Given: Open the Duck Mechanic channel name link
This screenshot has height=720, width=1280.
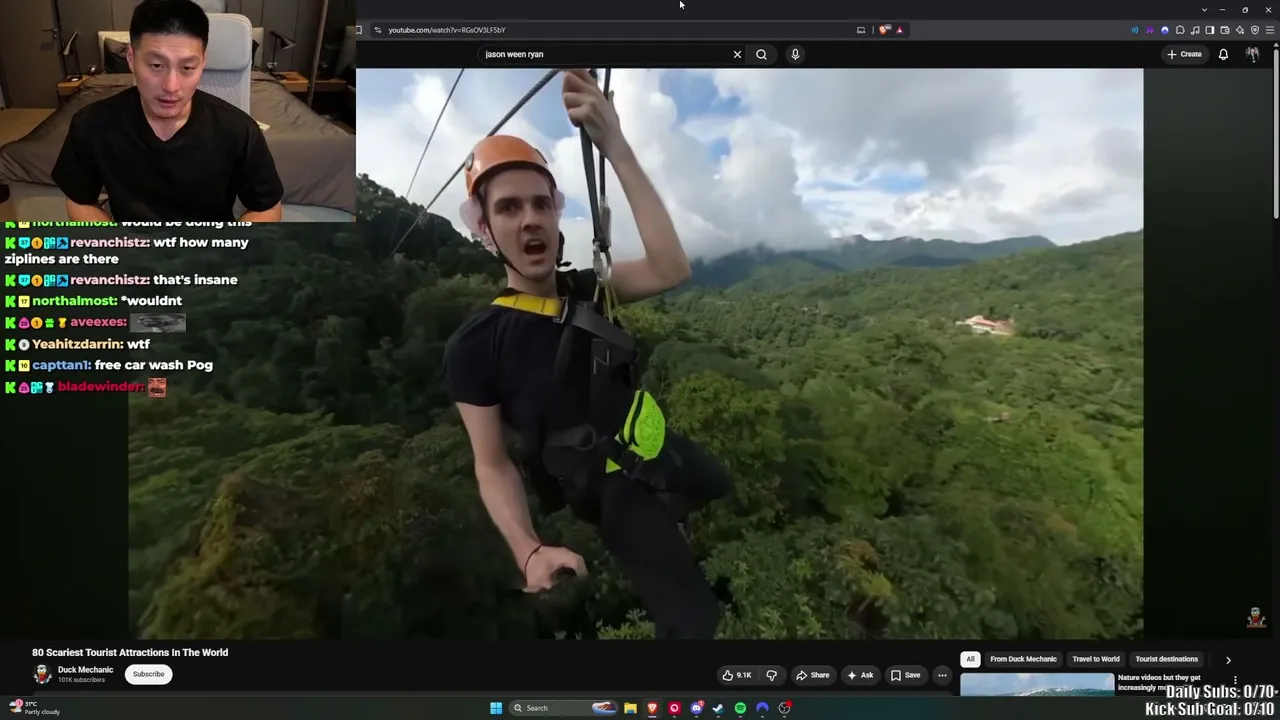Looking at the screenshot, I should (x=85, y=670).
